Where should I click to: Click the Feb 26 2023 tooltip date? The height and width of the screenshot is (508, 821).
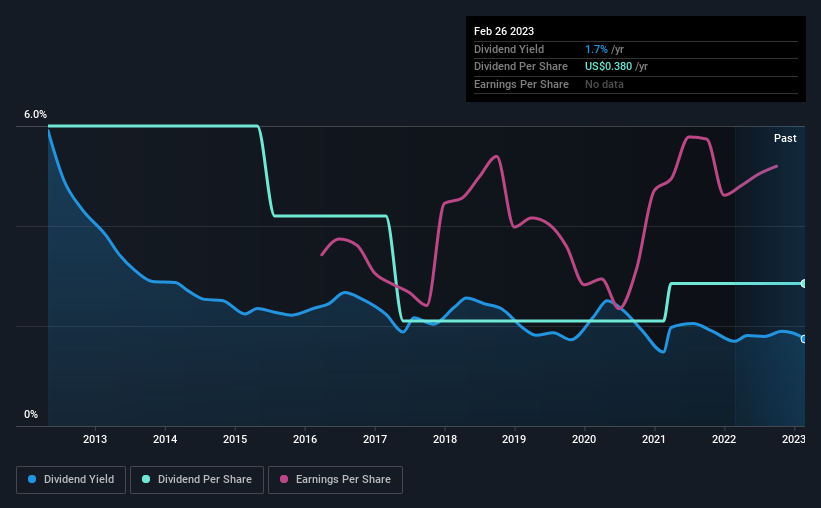[x=504, y=31]
